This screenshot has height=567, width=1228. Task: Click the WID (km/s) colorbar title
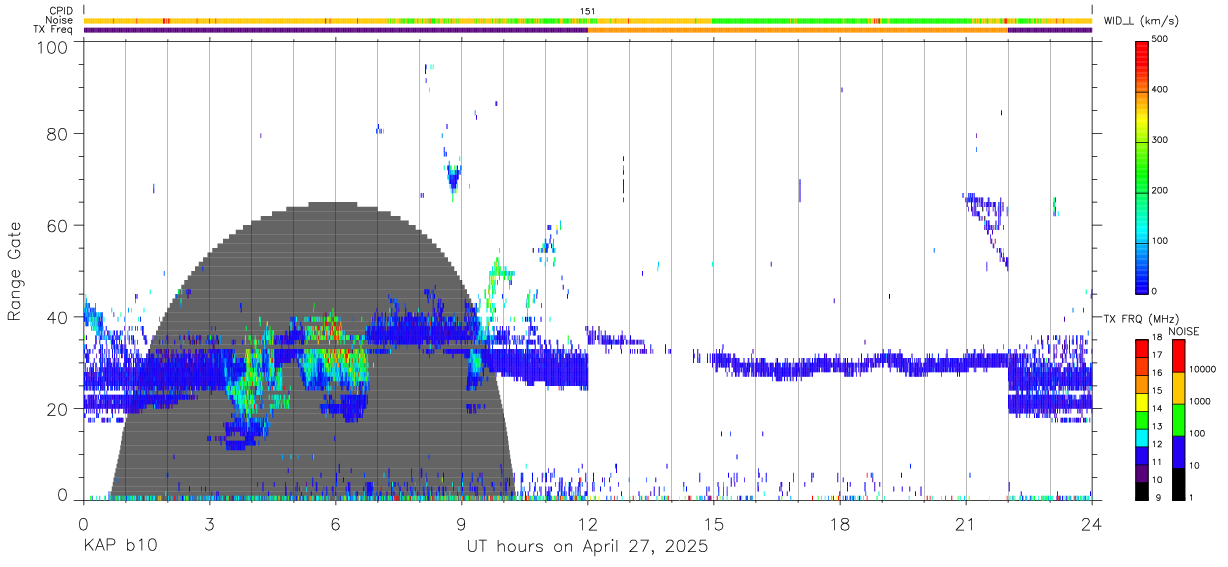[1143, 21]
